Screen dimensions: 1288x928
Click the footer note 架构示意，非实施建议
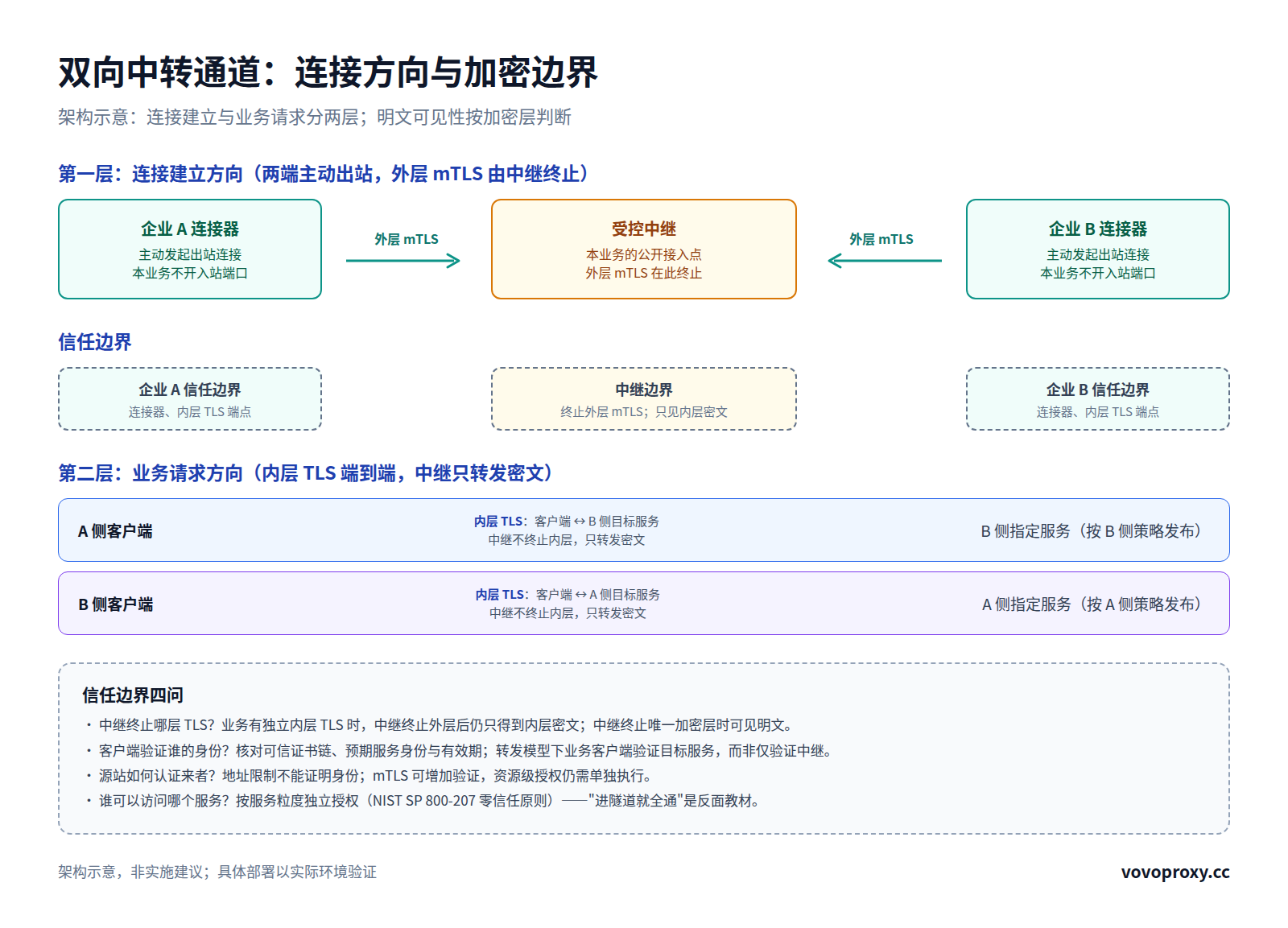pos(217,872)
